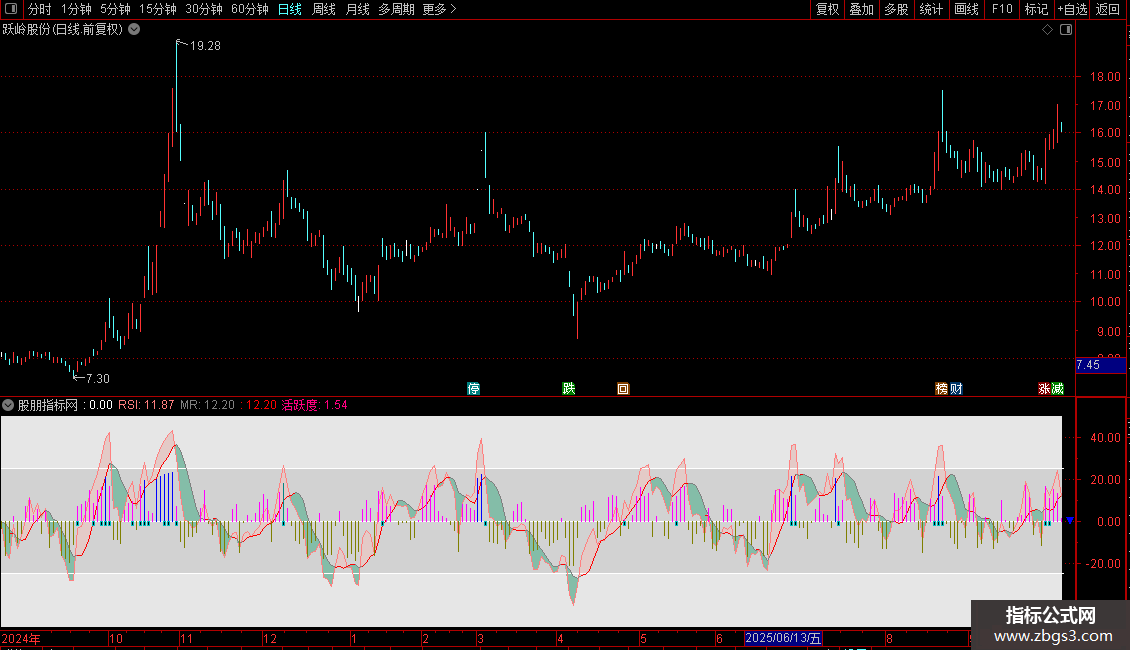Viewport: 1130px width, 650px height.
Task: Click the month 12 timeline label
Action: coord(270,638)
